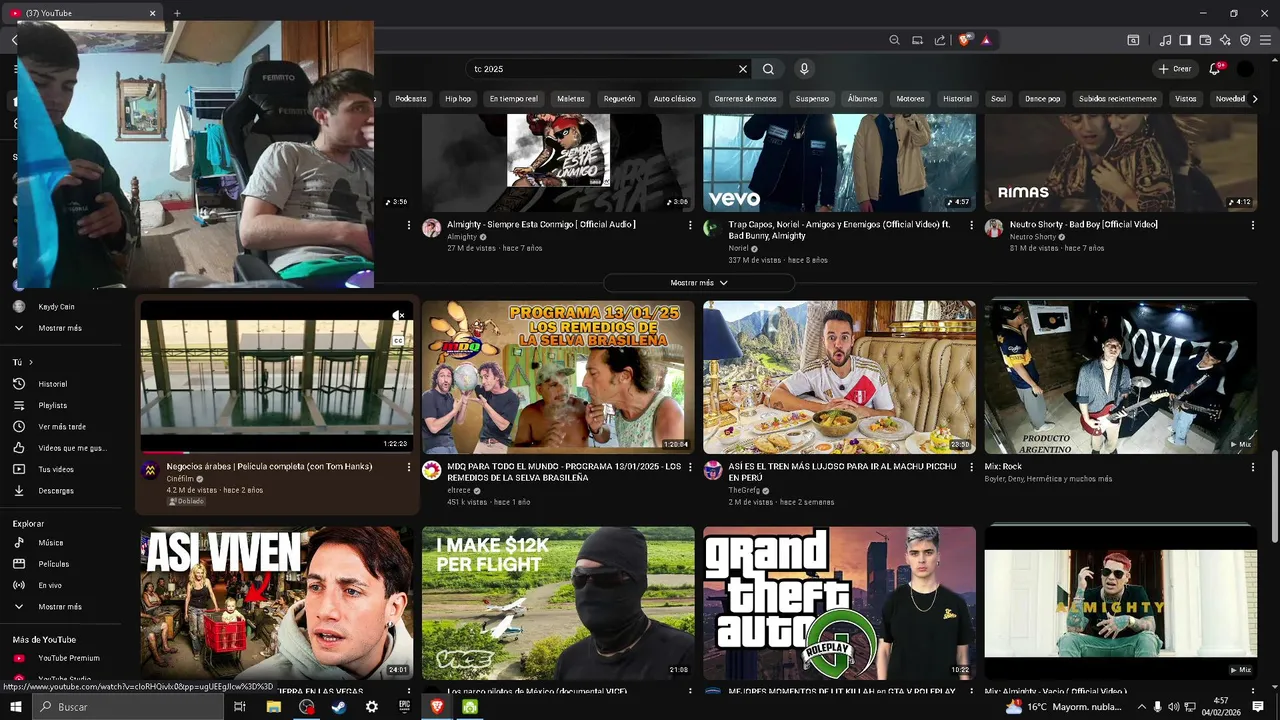Open options menu for Negocios árabes video
Screen dimensions: 1280x720
408,467
